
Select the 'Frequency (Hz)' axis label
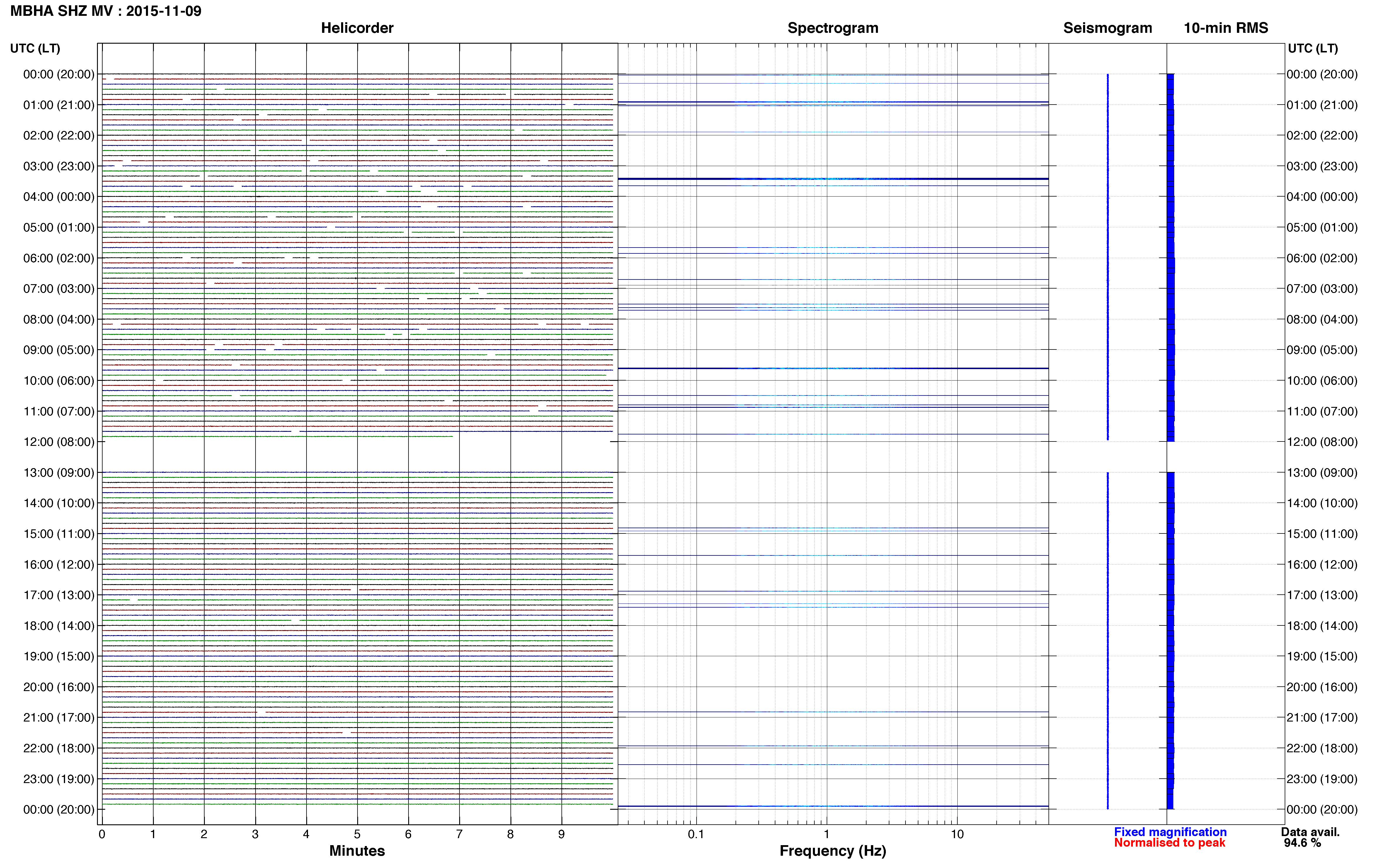click(833, 851)
